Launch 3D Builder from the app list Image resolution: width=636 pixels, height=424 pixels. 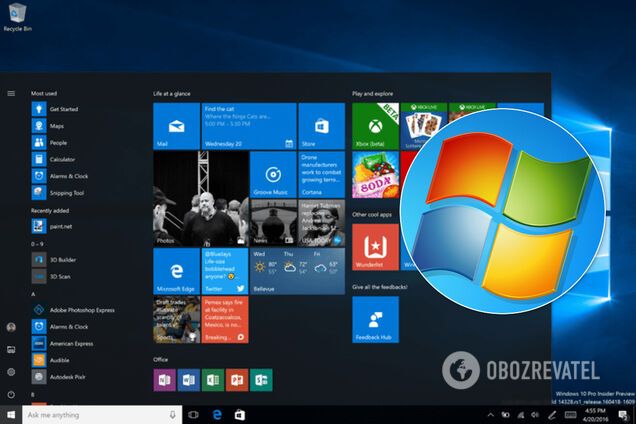[x=54, y=260]
